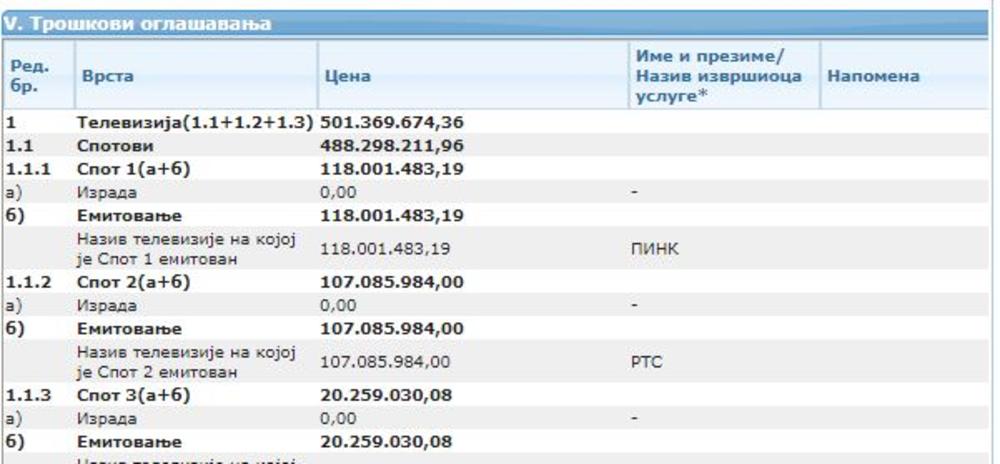Select the "Спот 3(а+б)" row label
1000x464 pixels.
[x=134, y=395]
